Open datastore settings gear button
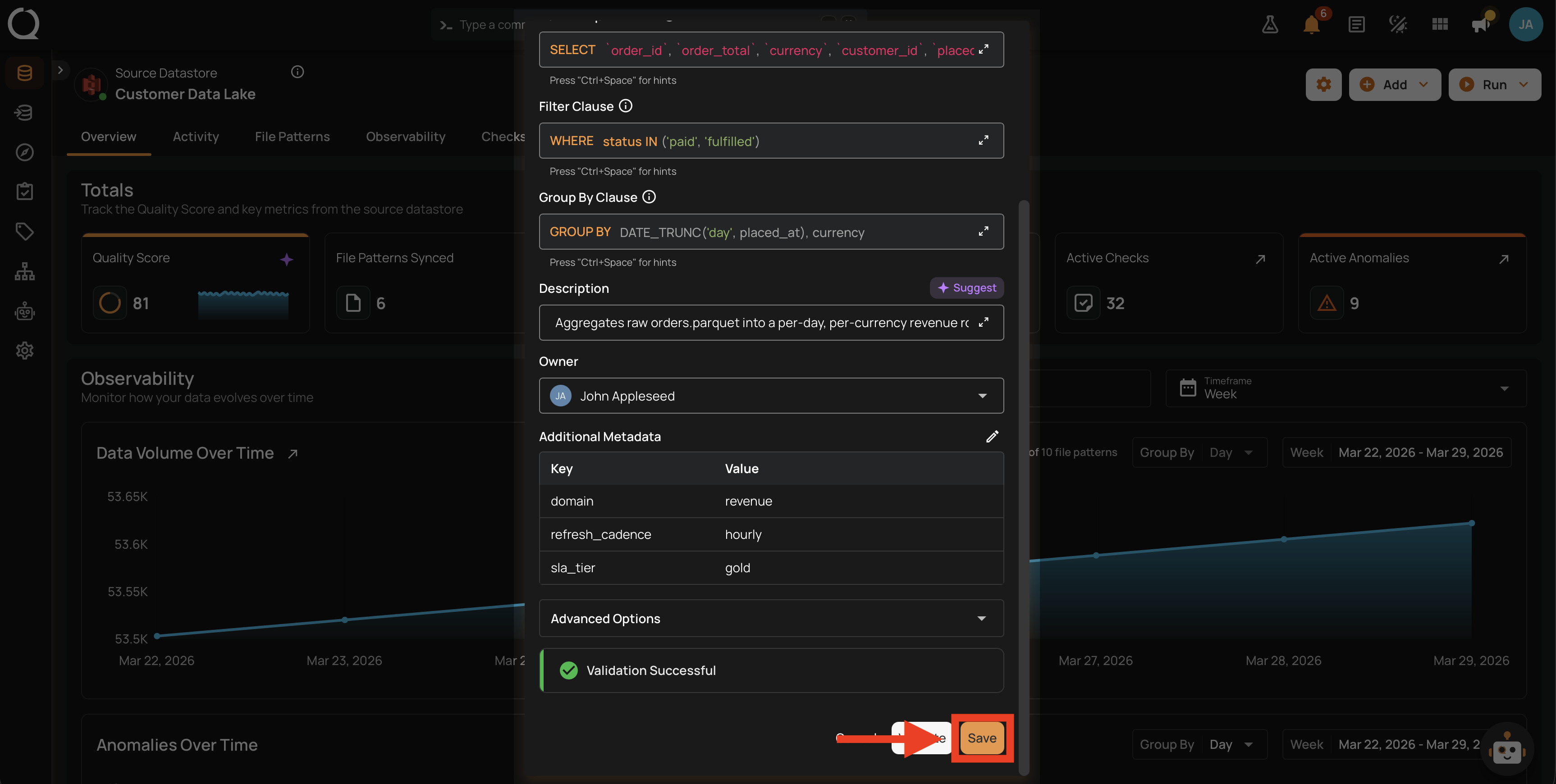Viewport: 1556px width, 784px height. 1323,85
